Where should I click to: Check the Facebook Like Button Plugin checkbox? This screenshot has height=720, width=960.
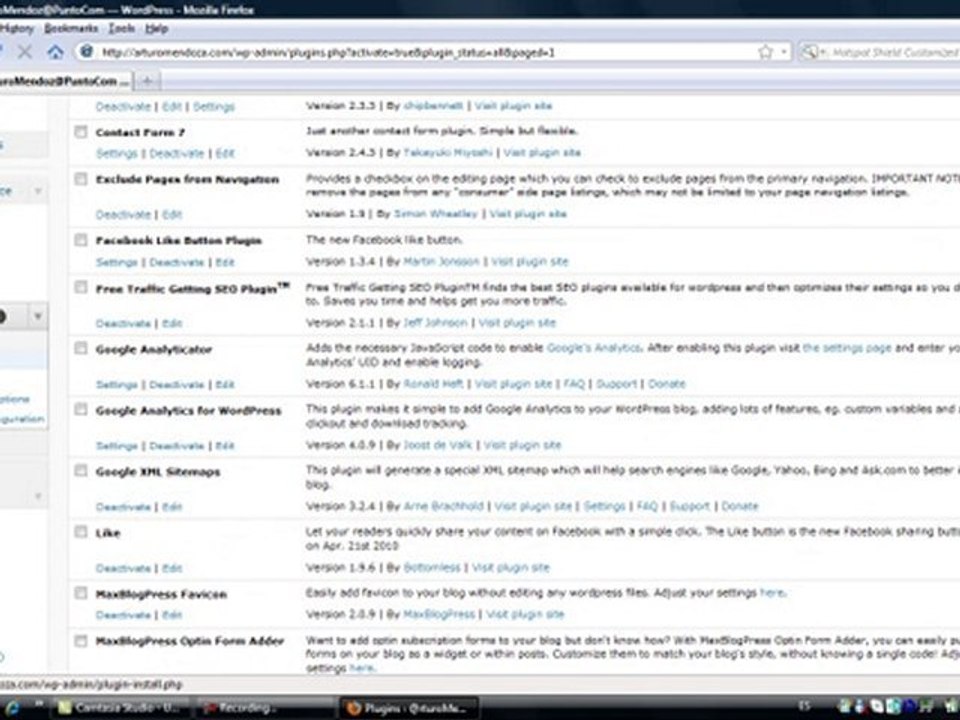click(81, 240)
